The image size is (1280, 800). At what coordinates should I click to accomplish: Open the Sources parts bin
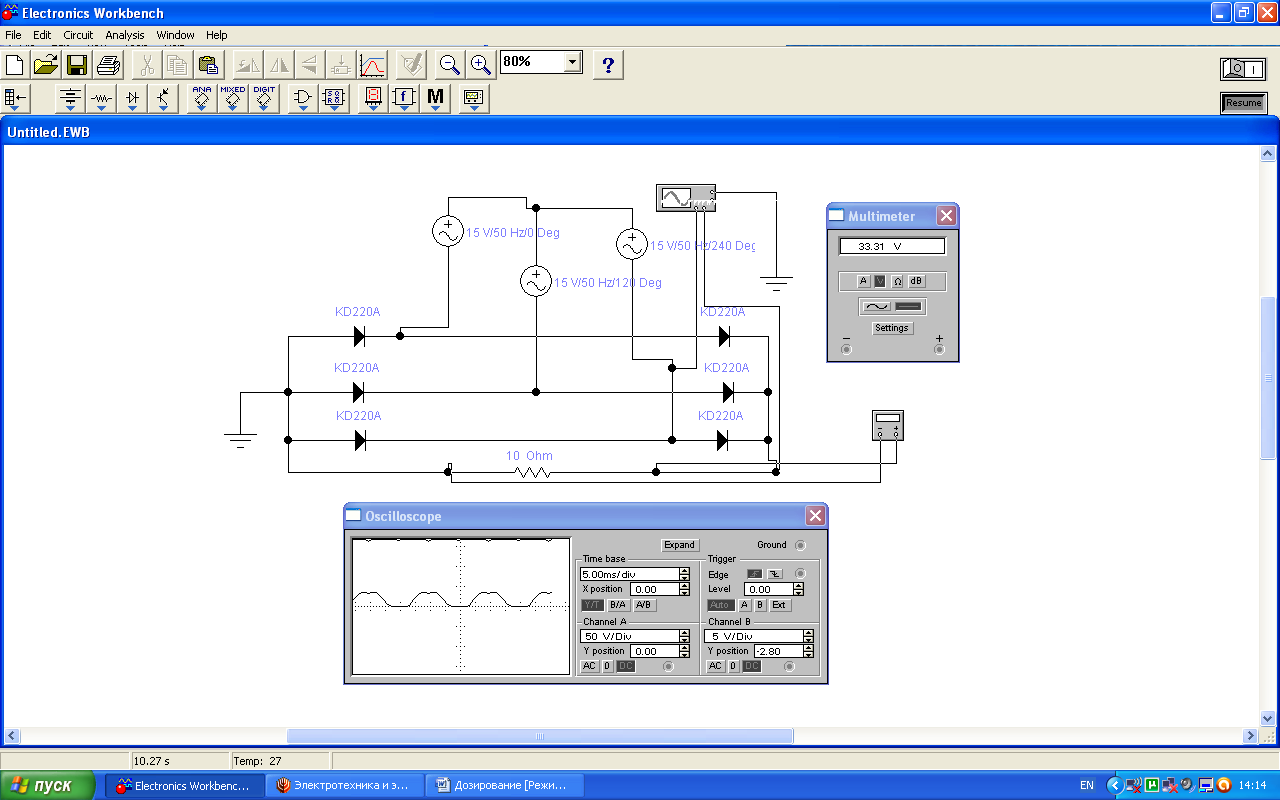70,99
